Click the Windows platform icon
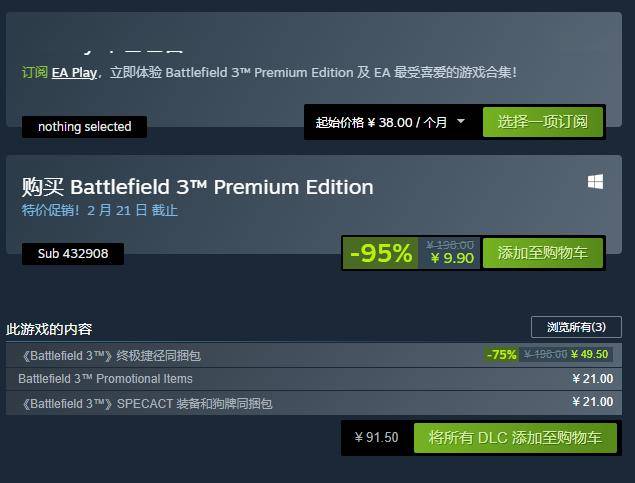This screenshot has width=635, height=483. click(x=595, y=181)
